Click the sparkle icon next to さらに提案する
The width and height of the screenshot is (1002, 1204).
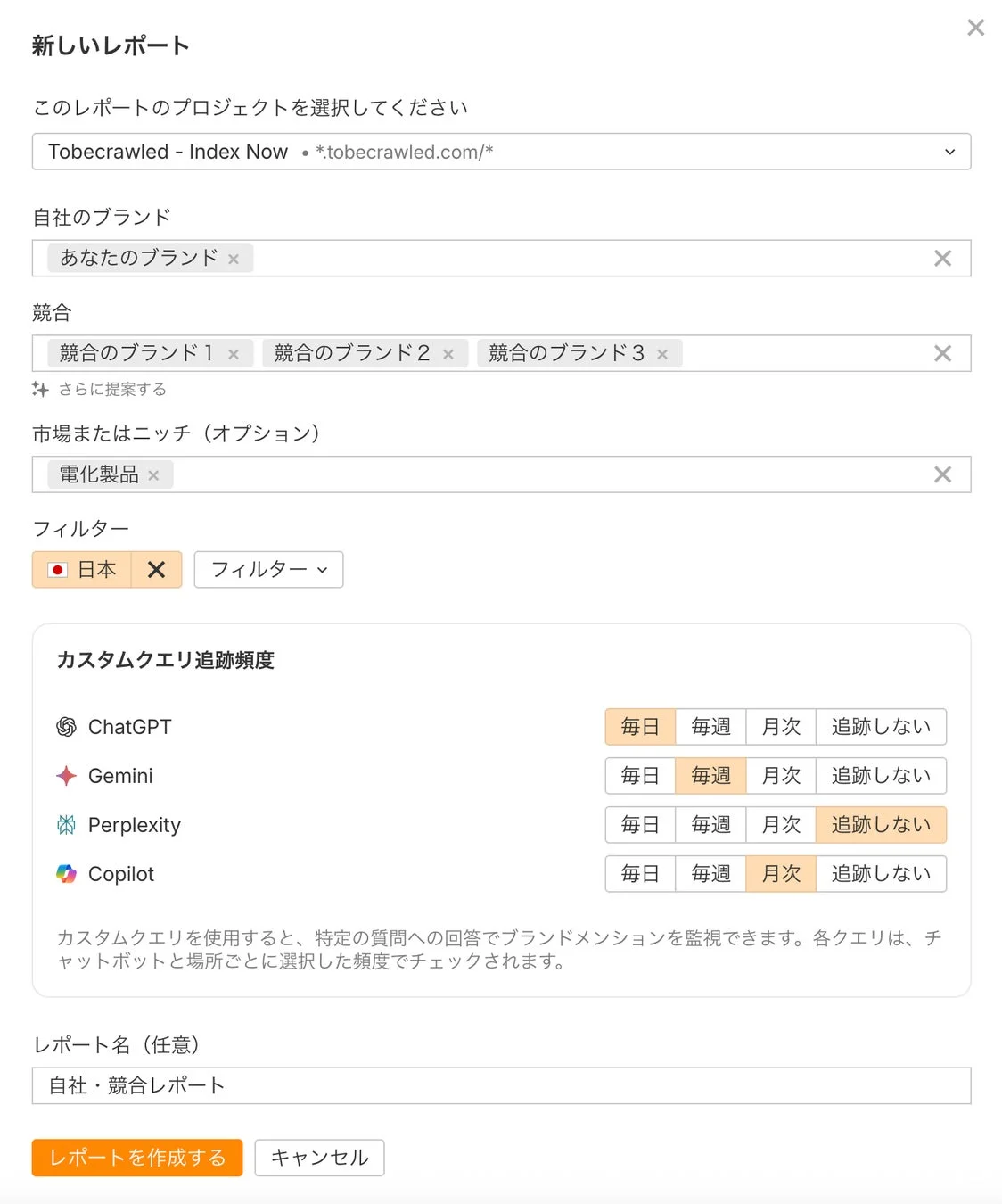click(x=39, y=390)
